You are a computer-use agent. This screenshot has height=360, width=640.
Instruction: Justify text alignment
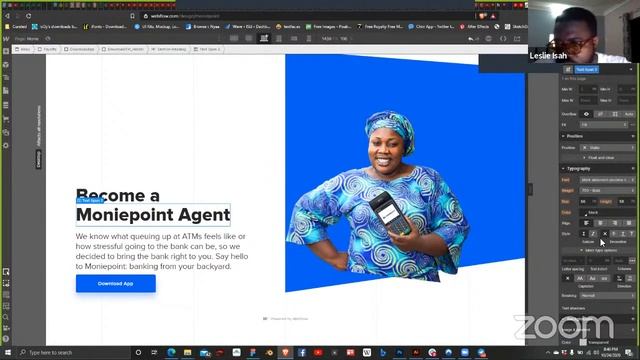tap(629, 223)
